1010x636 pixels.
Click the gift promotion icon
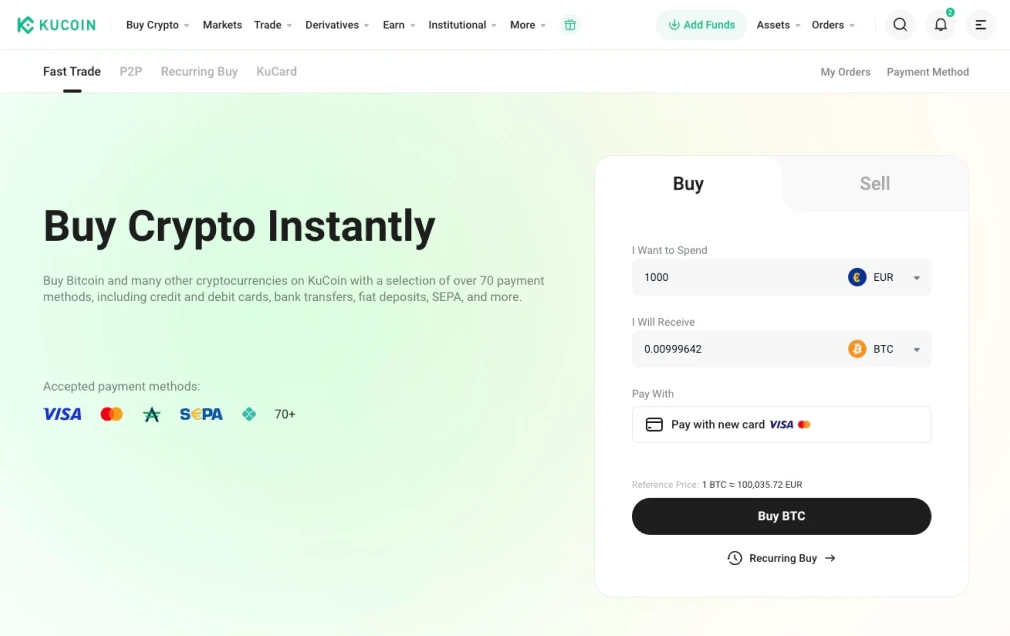570,24
